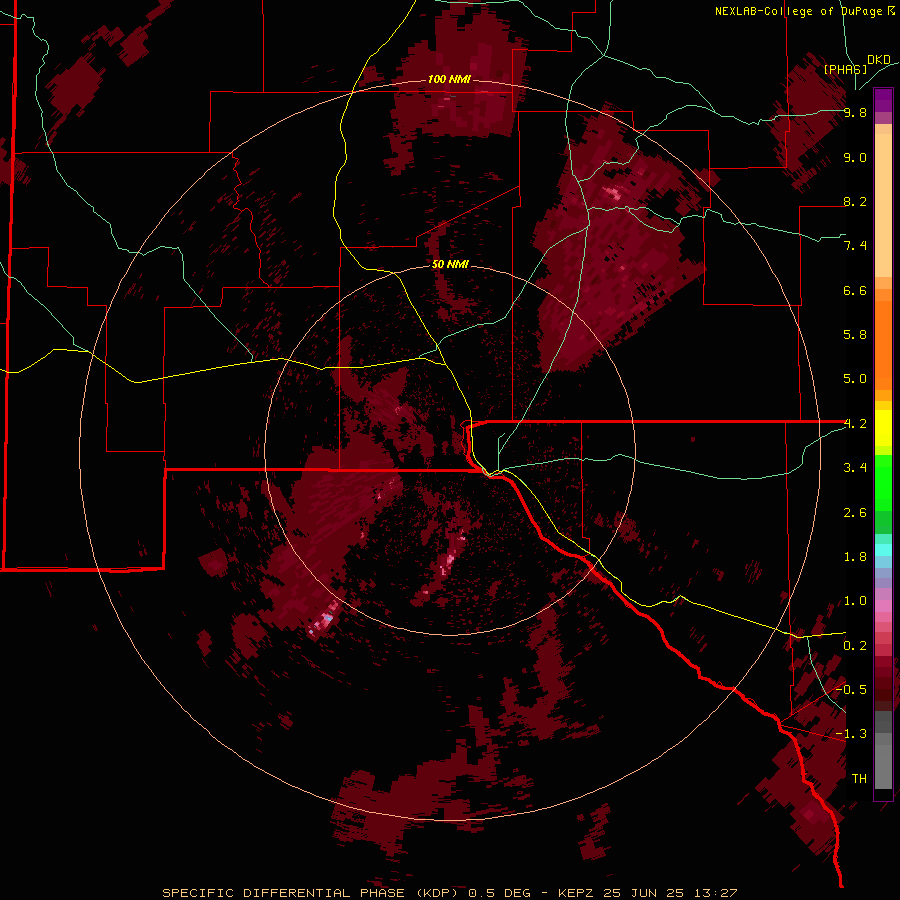Click the '25 JUN 25 13:27' timestamp
This screenshot has width=900, height=900.
click(x=670, y=893)
